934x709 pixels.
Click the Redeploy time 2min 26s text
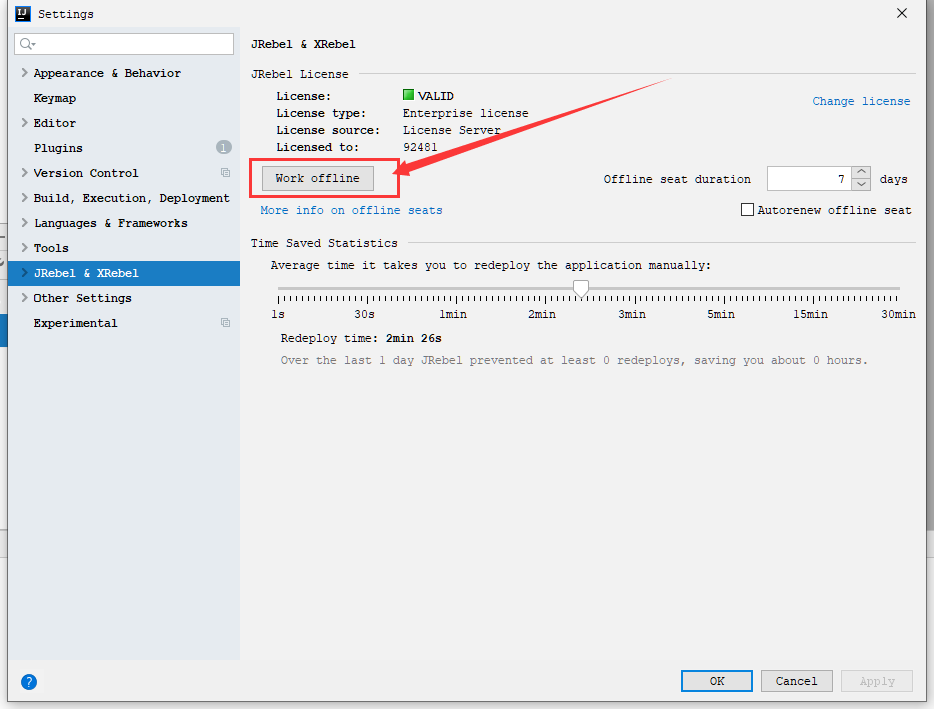(361, 338)
